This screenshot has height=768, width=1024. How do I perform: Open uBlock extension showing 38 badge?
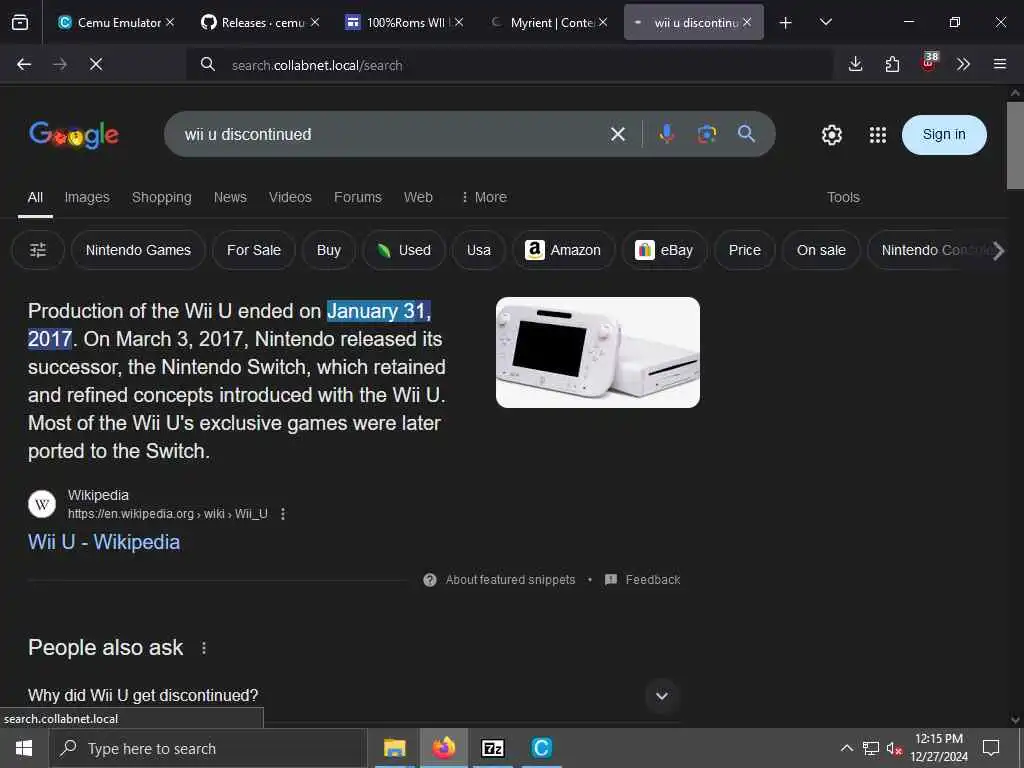929,63
